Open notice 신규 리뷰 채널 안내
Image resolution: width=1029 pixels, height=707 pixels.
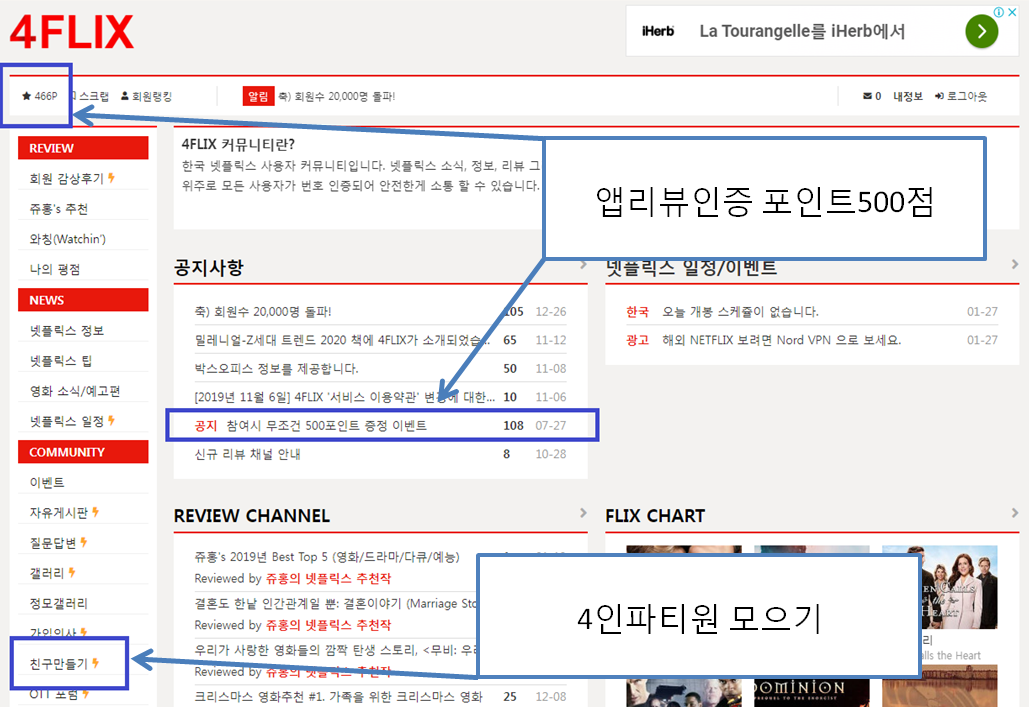pos(247,454)
